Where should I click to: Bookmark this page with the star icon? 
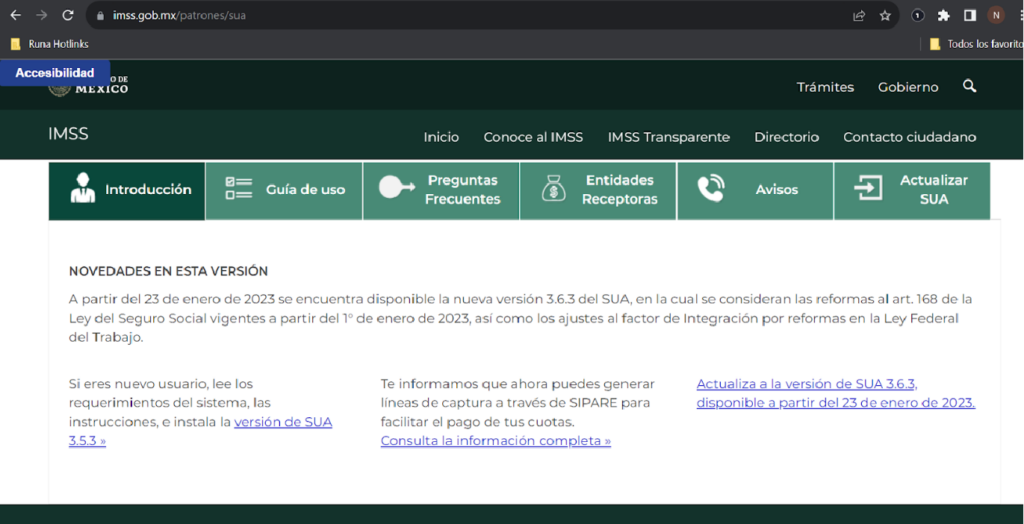885,16
